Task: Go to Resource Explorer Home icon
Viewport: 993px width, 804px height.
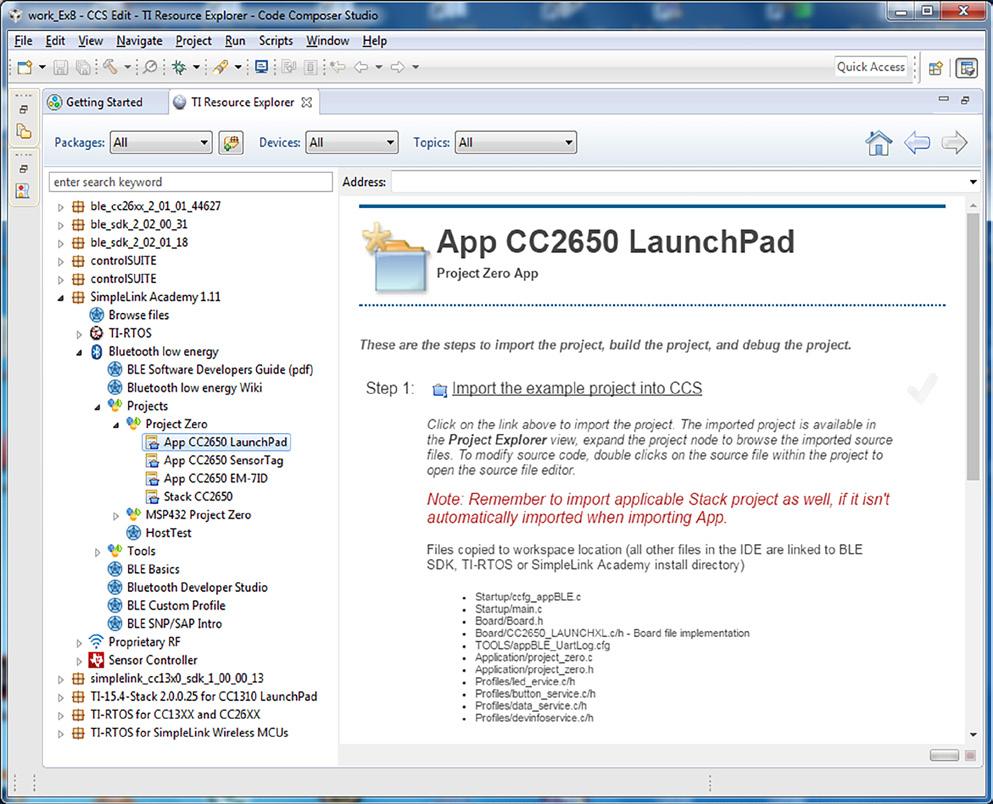Action: coord(878,142)
